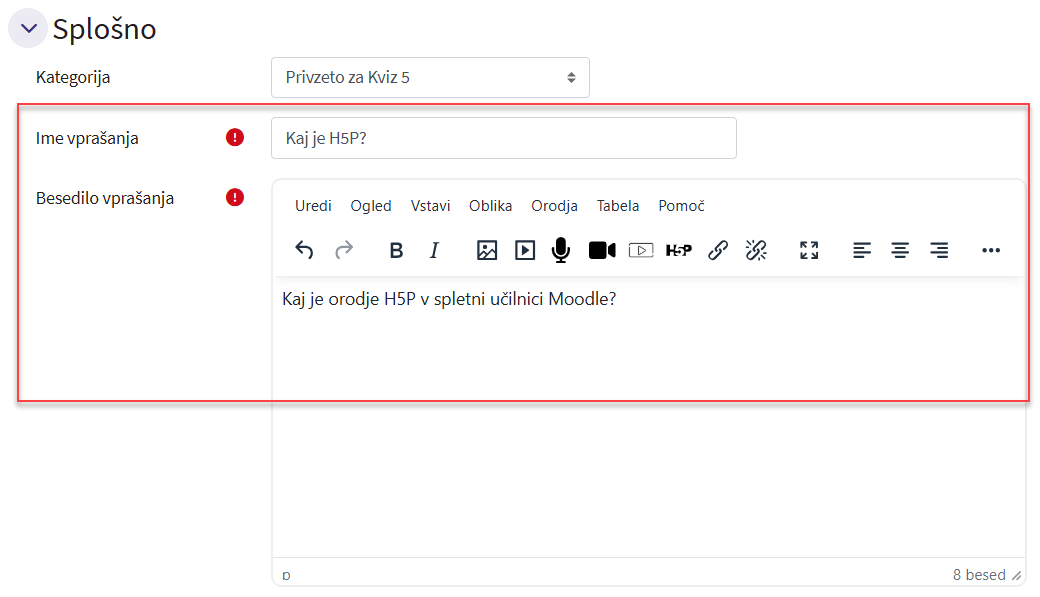Image resolution: width=1040 pixels, height=597 pixels.
Task: Open the Kategorija dropdown
Action: [430, 77]
